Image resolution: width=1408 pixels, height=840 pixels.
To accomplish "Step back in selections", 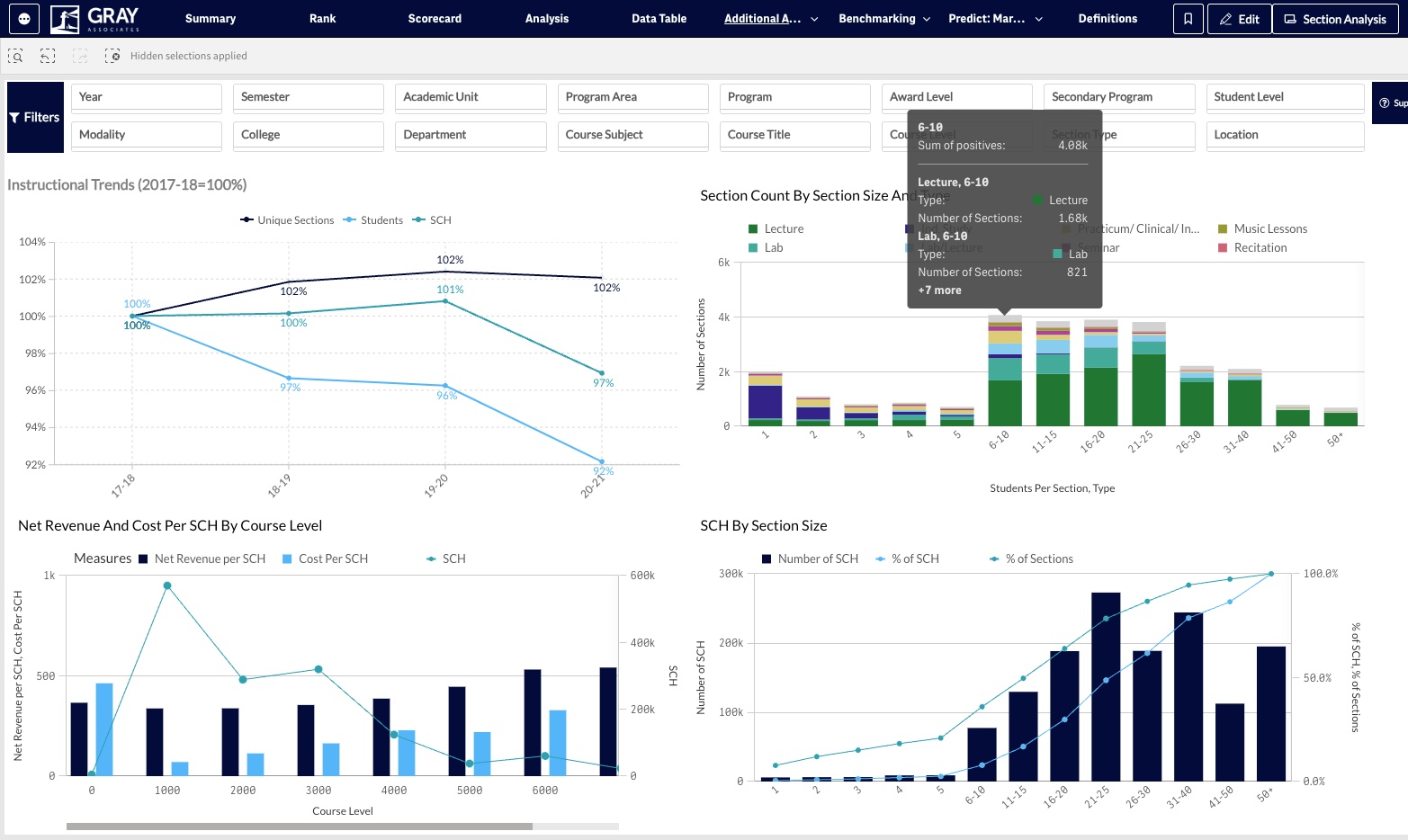I will [x=48, y=56].
